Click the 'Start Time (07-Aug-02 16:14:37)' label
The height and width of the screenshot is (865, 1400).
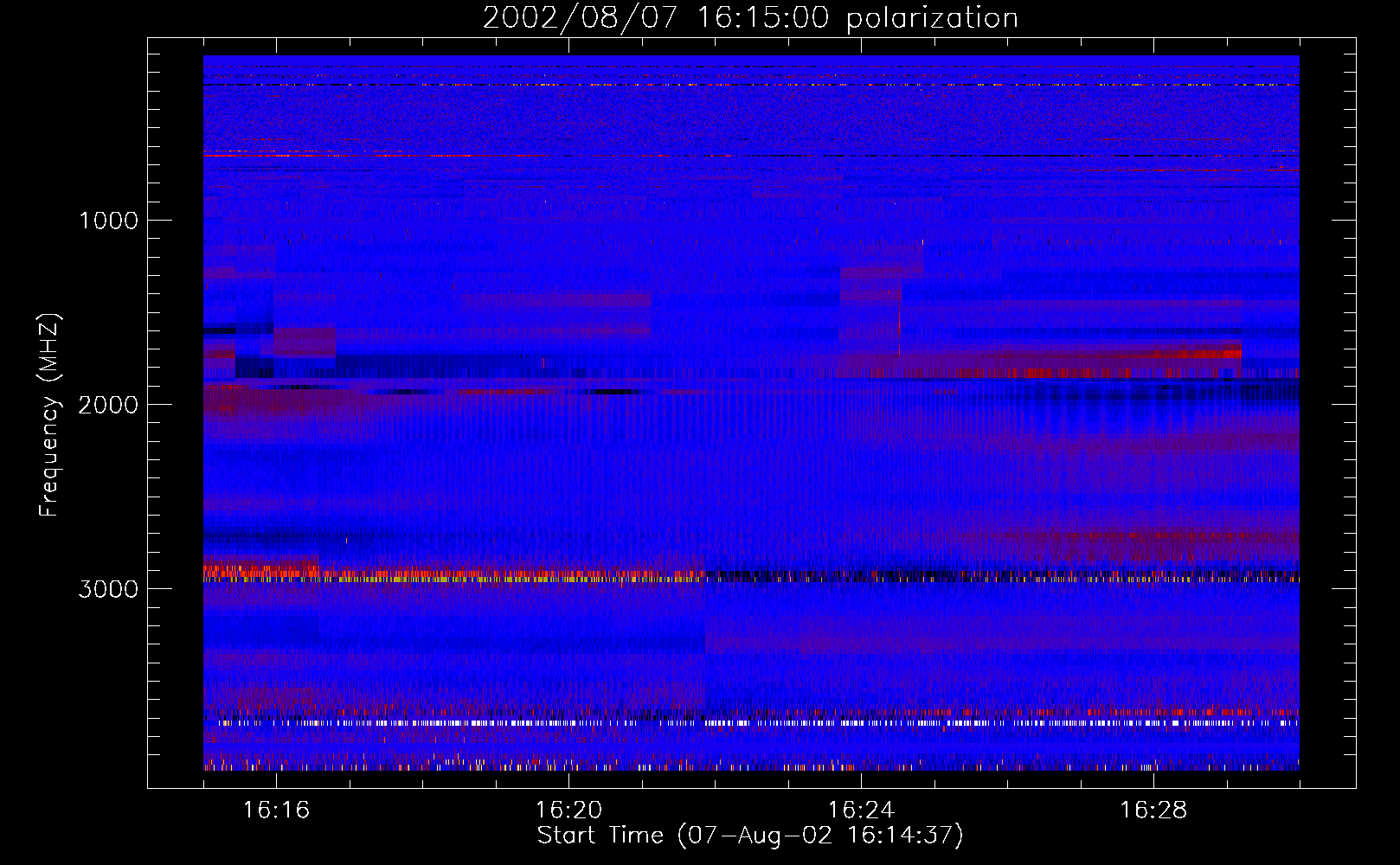[750, 836]
